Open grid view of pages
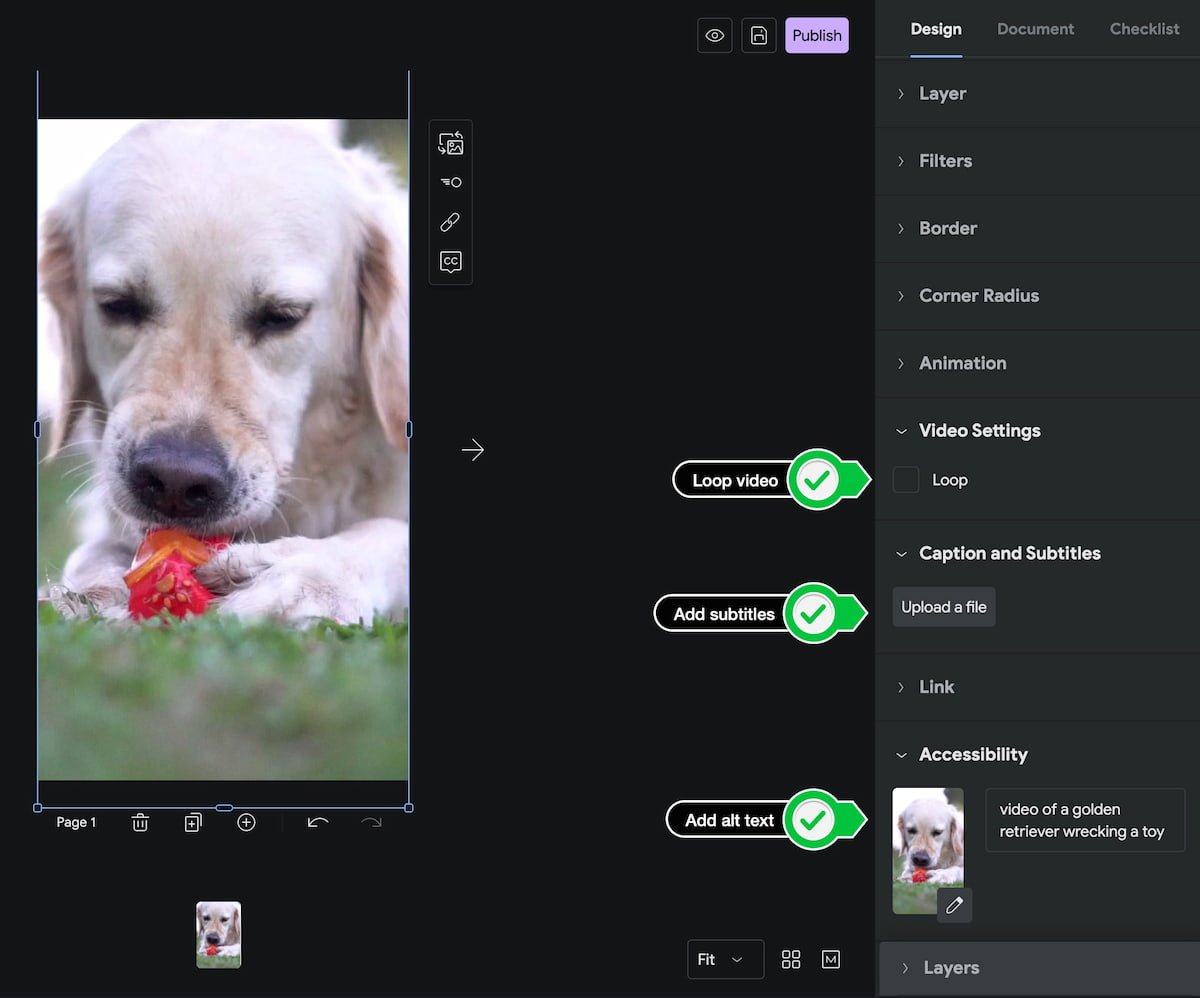 [791, 959]
